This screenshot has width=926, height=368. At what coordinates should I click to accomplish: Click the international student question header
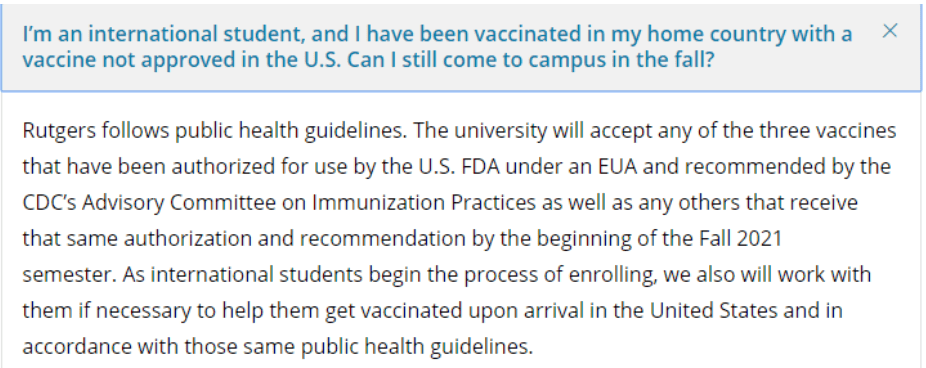pos(461,48)
